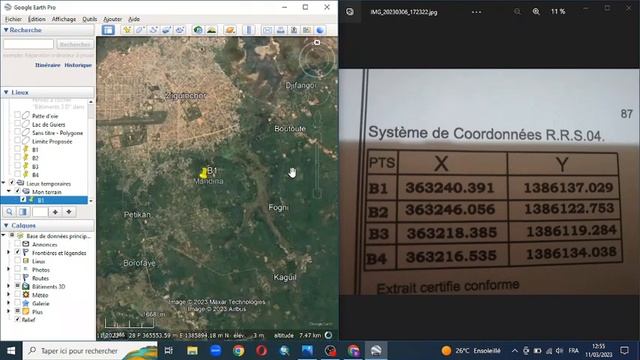640x360 pixels.
Task: Open the three-dots menu in photo viewer
Action: 476,12
